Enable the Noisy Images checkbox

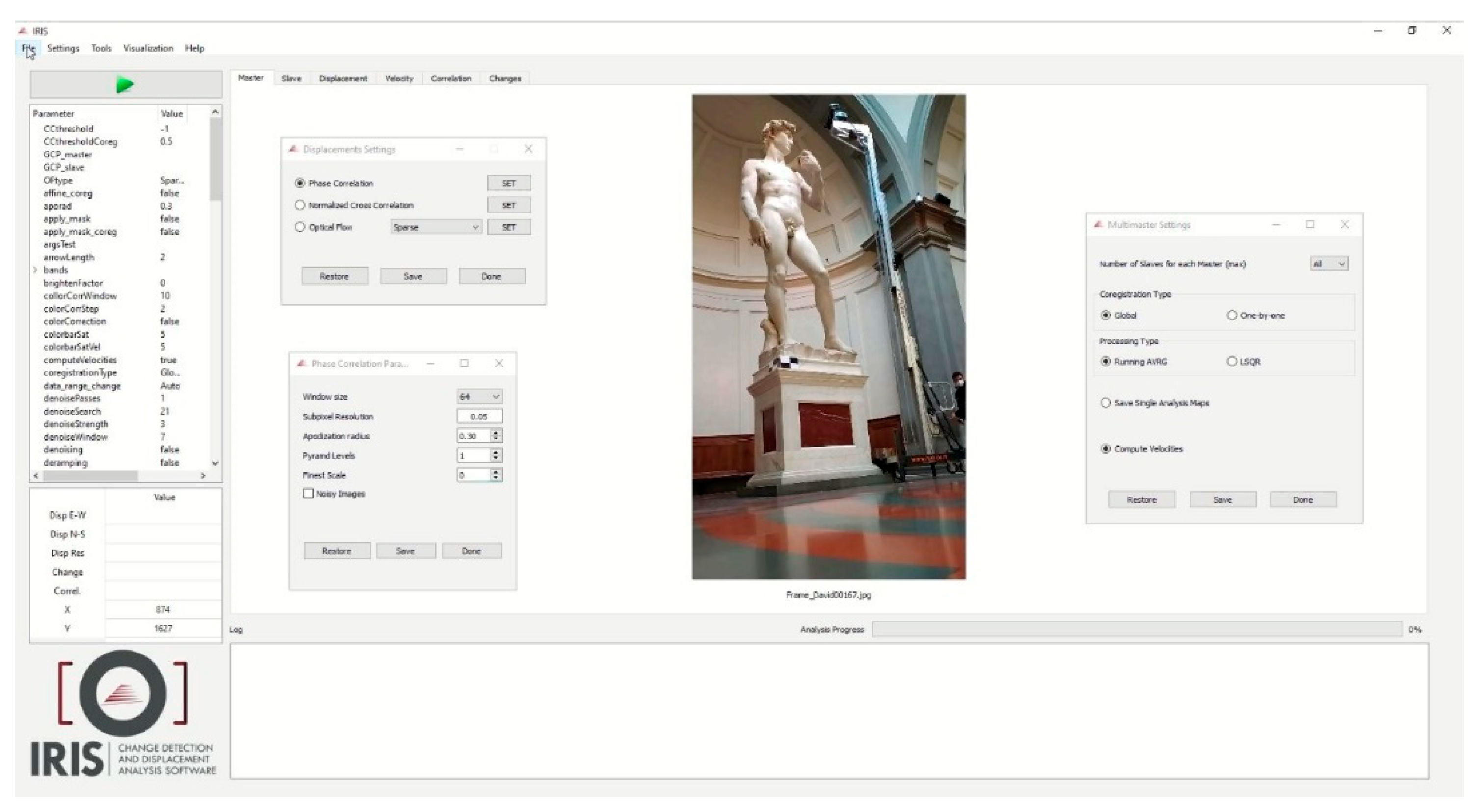308,494
